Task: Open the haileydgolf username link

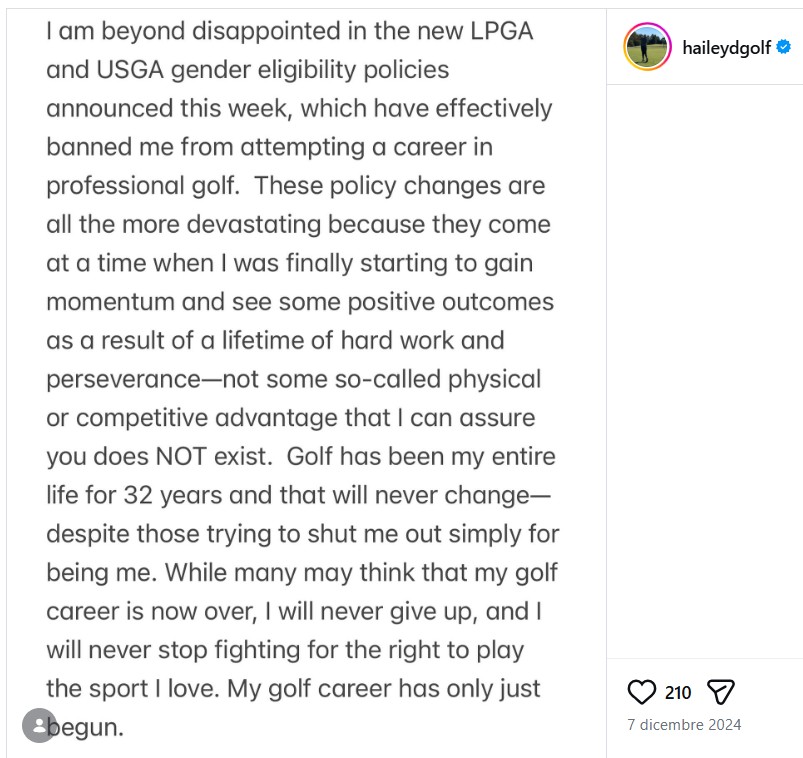Action: click(x=728, y=47)
